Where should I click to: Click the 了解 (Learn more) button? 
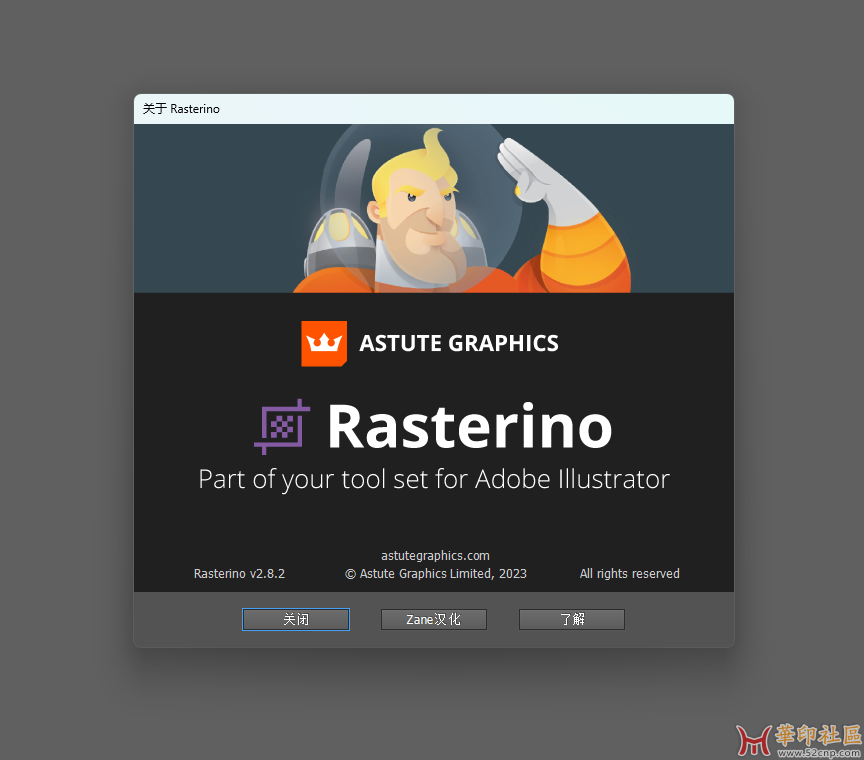(572, 619)
